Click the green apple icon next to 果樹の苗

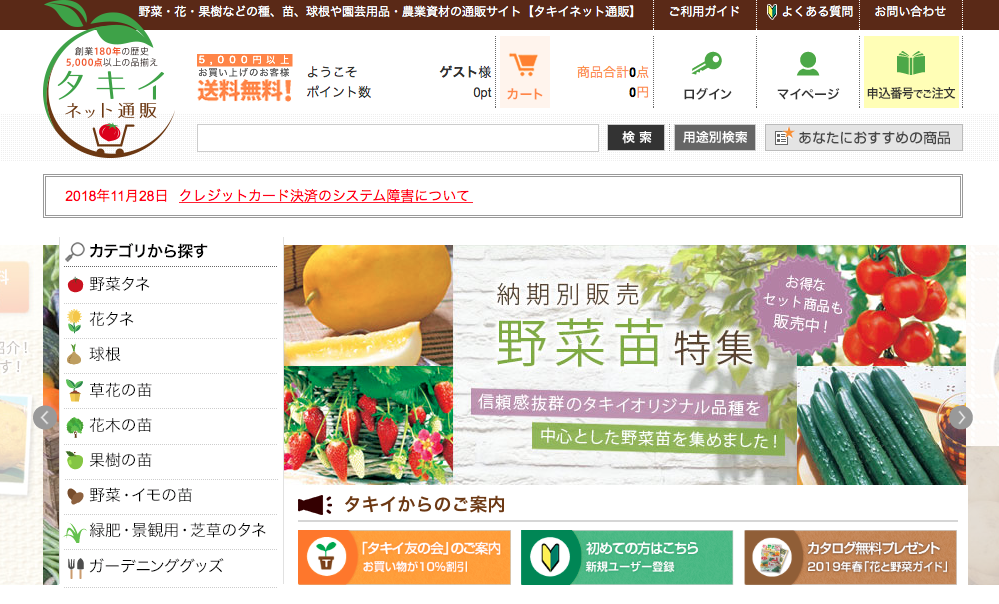pos(75,460)
